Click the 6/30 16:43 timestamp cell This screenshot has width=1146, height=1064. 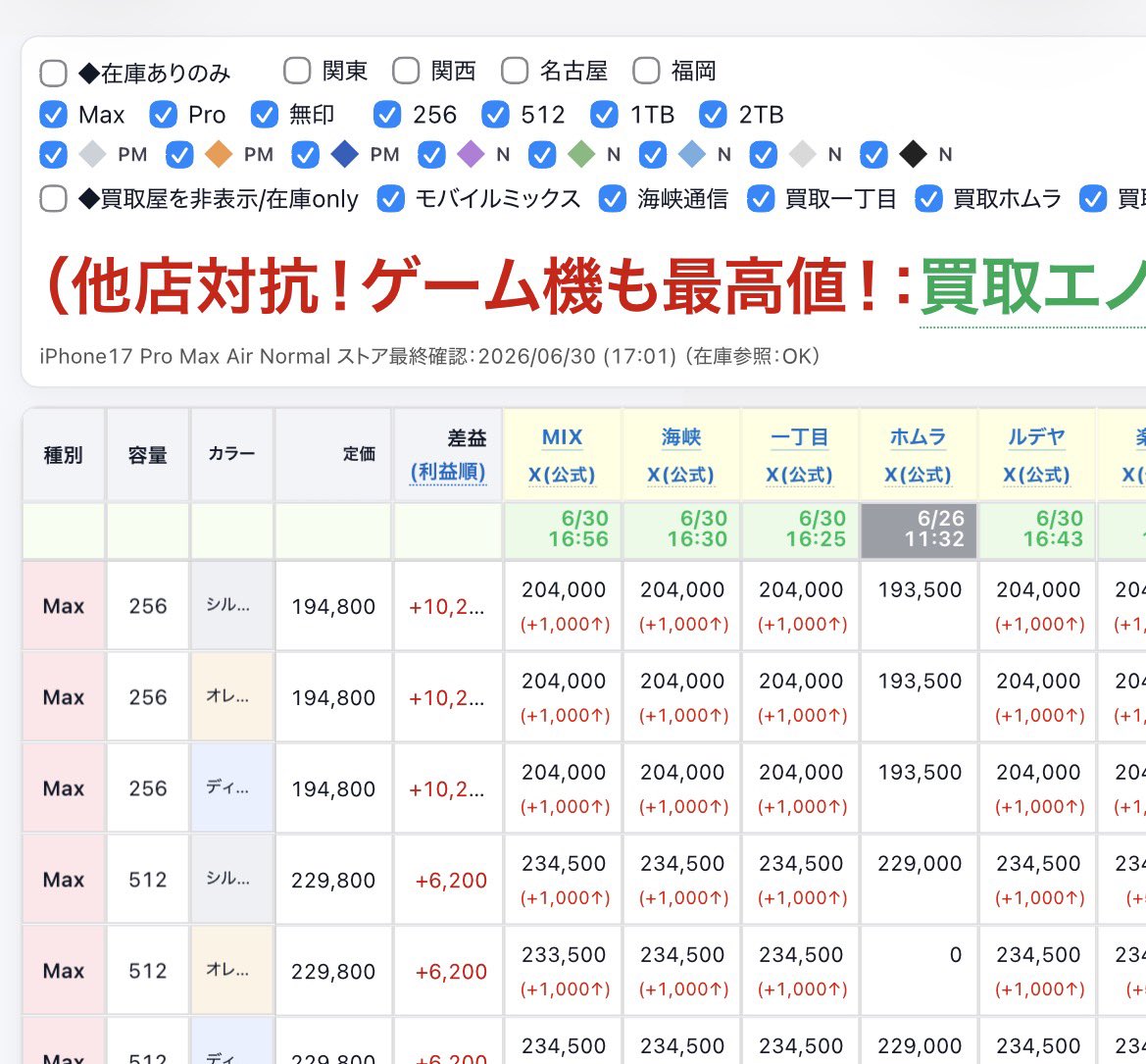1036,530
